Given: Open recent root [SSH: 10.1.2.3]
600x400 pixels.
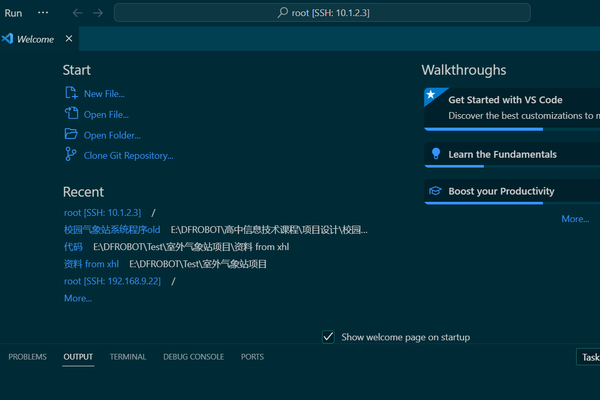Looking at the screenshot, I should click(x=103, y=212).
